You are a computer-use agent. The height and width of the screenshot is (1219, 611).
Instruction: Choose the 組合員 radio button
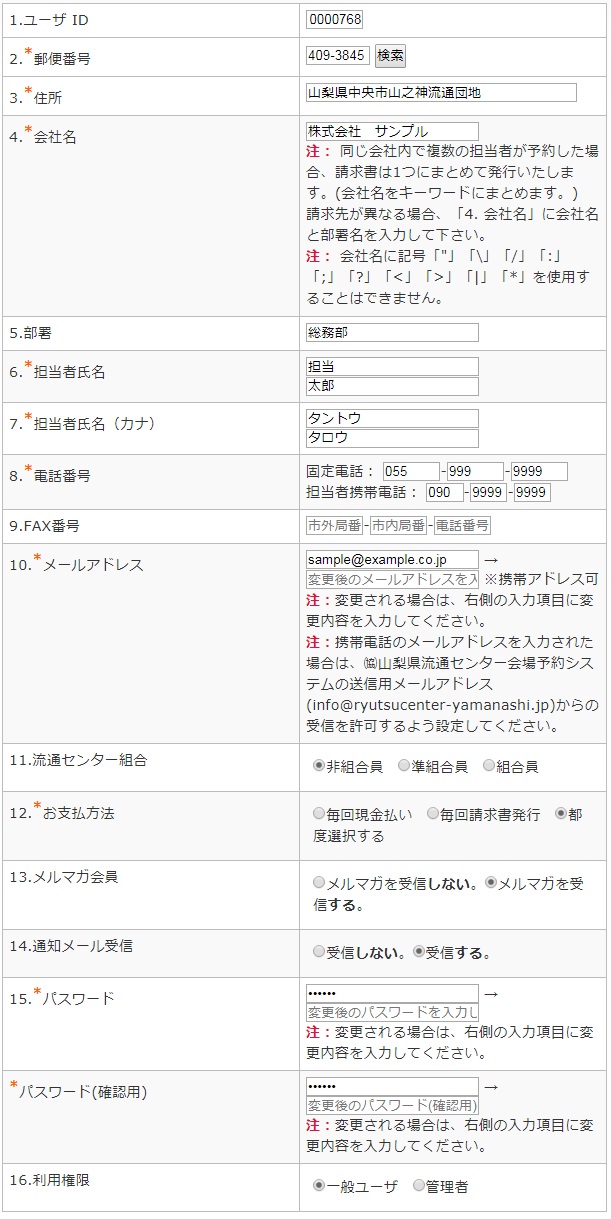click(x=489, y=766)
